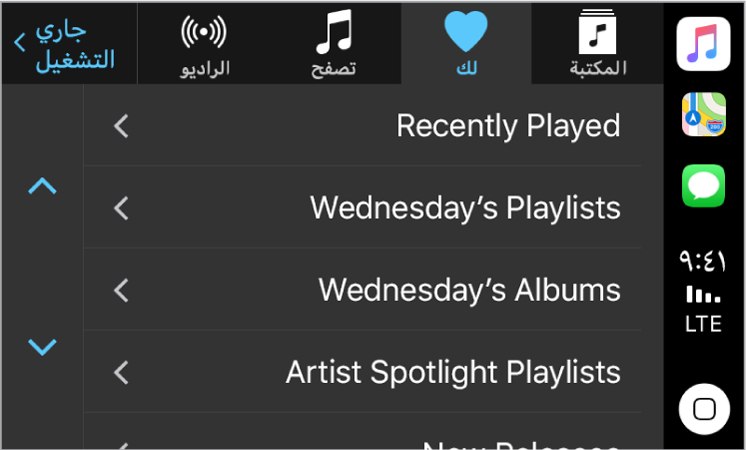
Task: Tap the blue heart For You icon
Action: click(x=466, y=31)
